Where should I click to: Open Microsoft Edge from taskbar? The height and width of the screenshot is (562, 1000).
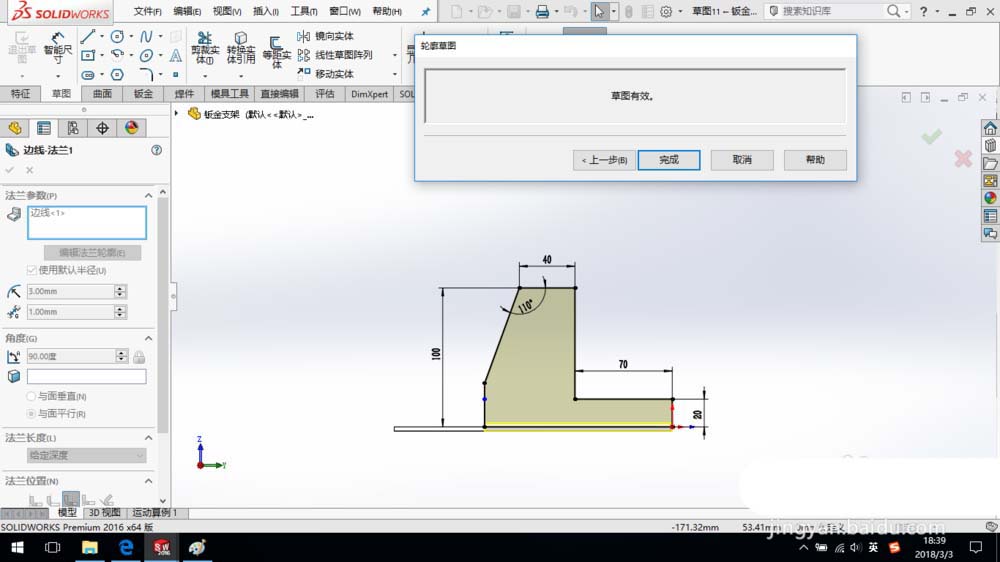[x=126, y=547]
